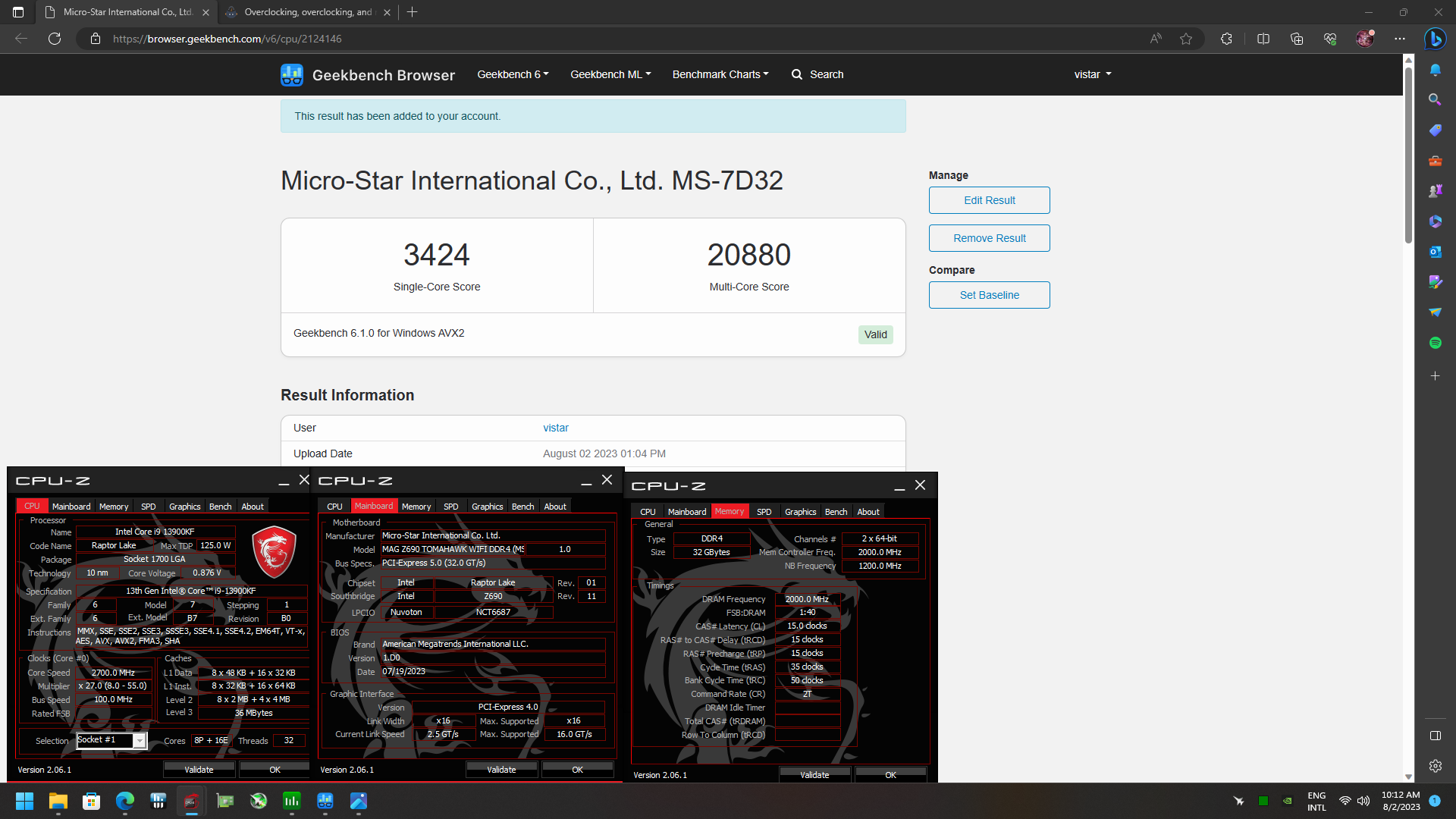Click Intel Core i9 13900KF name field

tap(155, 532)
